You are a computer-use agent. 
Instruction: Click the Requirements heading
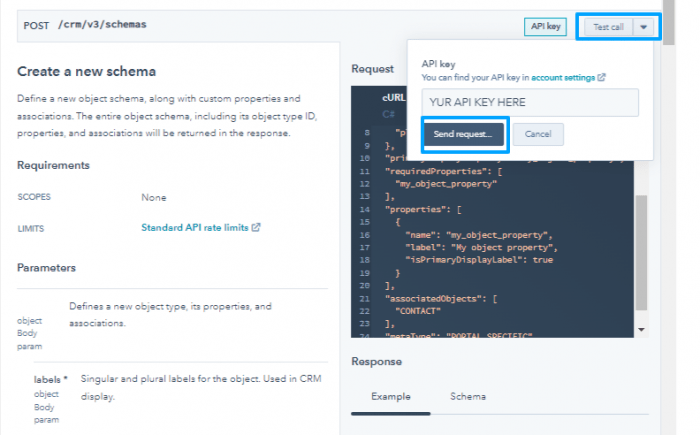(53, 165)
